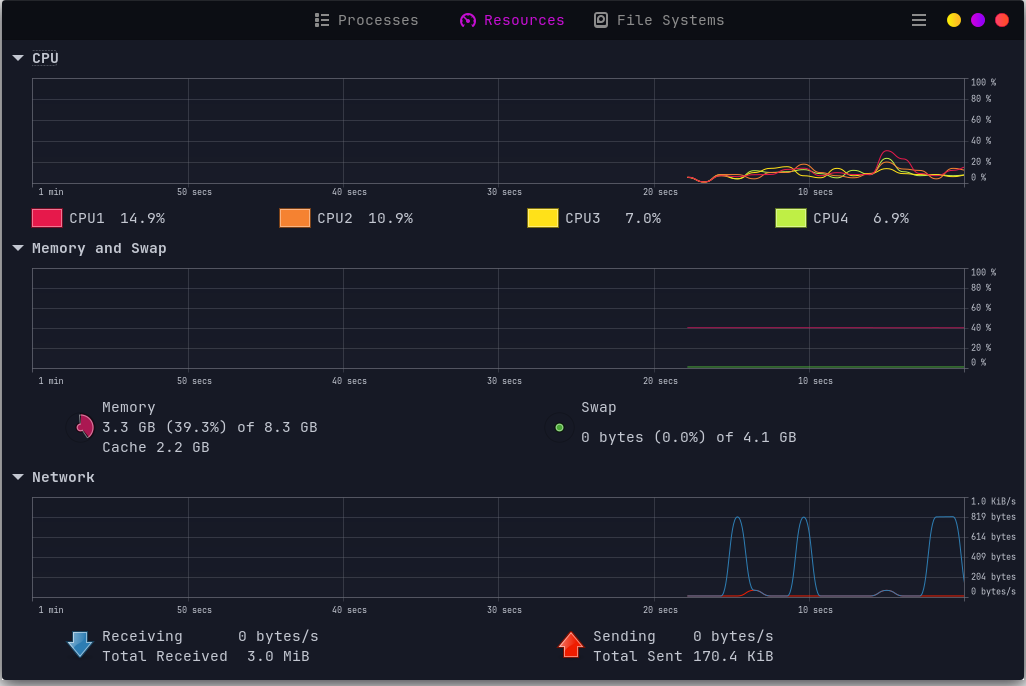The image size is (1026, 686).
Task: Click the red Sending upload arrow icon
Action: [571, 644]
